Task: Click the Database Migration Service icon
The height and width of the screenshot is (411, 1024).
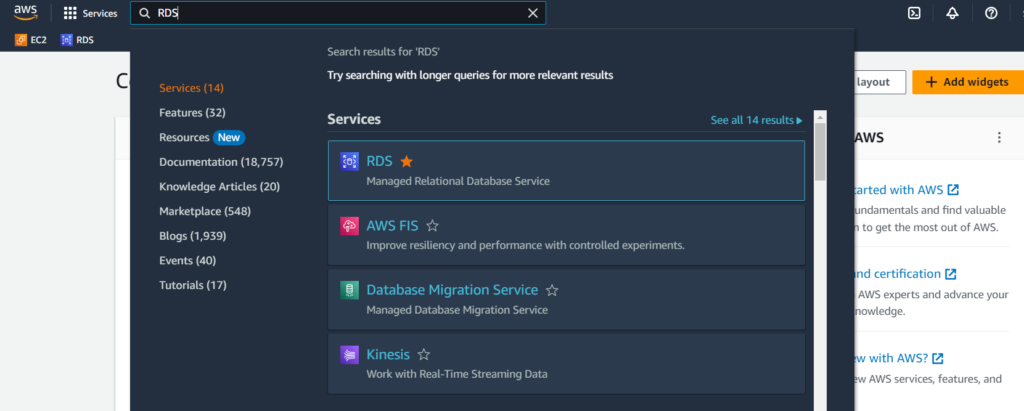Action: [x=349, y=290]
